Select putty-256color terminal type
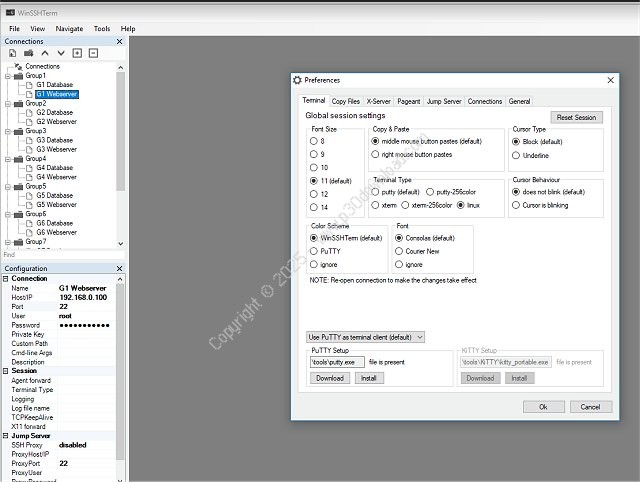Screen dimensions: 640x482 point(430,192)
